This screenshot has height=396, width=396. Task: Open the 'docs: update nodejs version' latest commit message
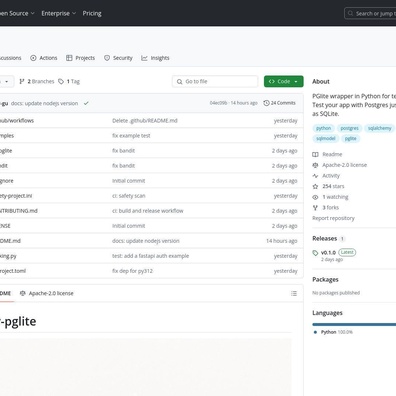tap(44, 103)
